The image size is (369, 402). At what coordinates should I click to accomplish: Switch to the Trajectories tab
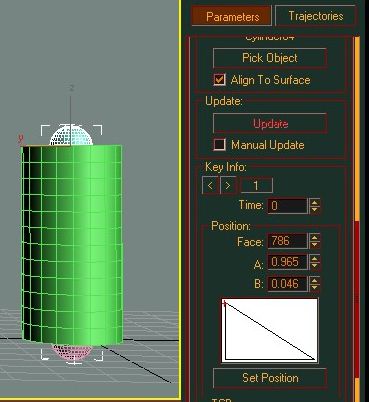coord(315,16)
